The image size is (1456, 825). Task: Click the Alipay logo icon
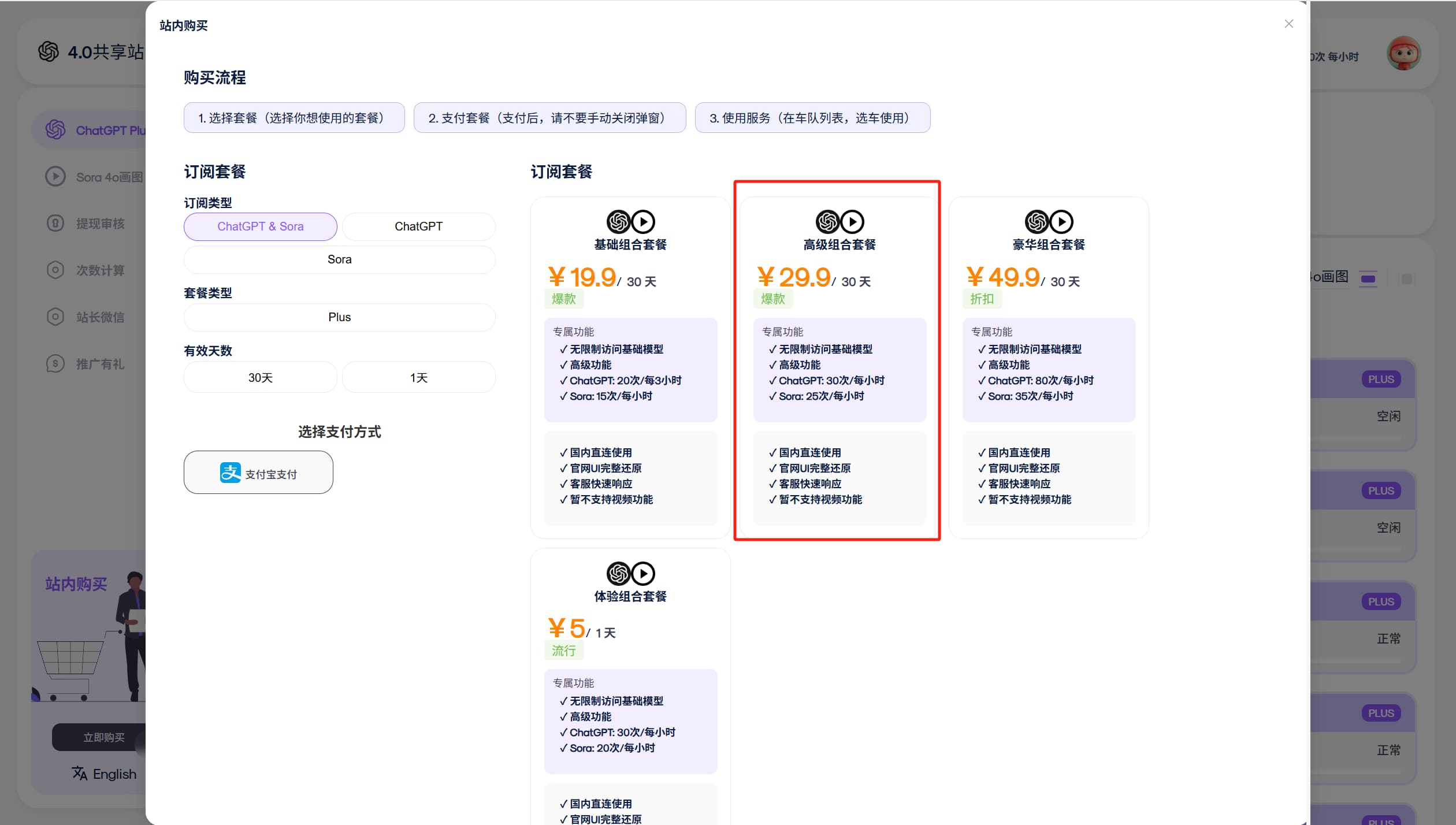(230, 473)
